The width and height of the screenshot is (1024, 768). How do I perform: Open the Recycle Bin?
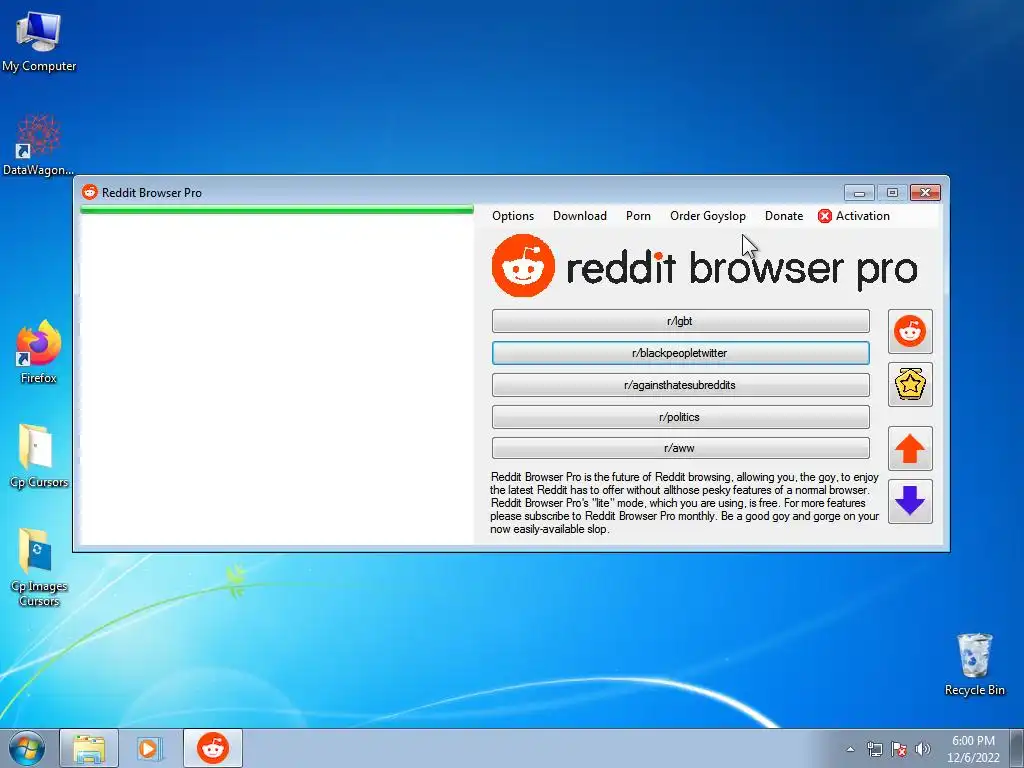click(974, 664)
